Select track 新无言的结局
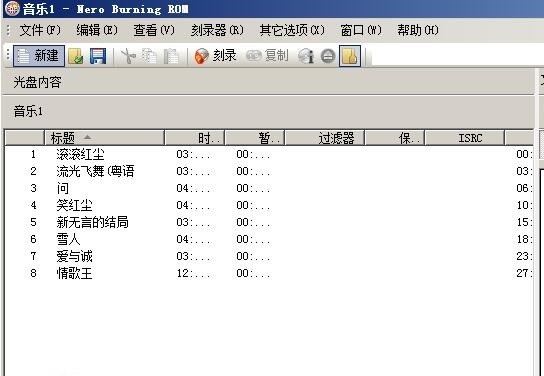The width and height of the screenshot is (544, 376). point(93,222)
